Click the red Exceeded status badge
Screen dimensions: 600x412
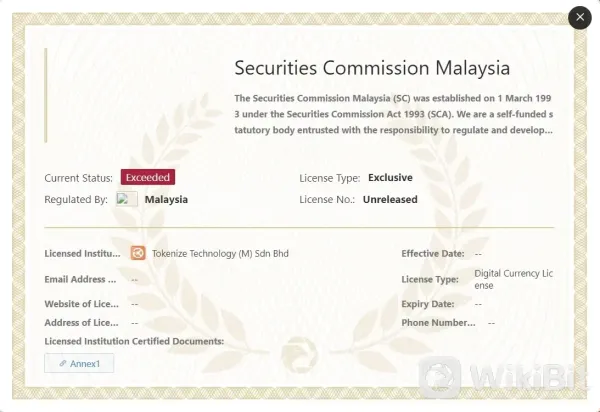coord(148,177)
